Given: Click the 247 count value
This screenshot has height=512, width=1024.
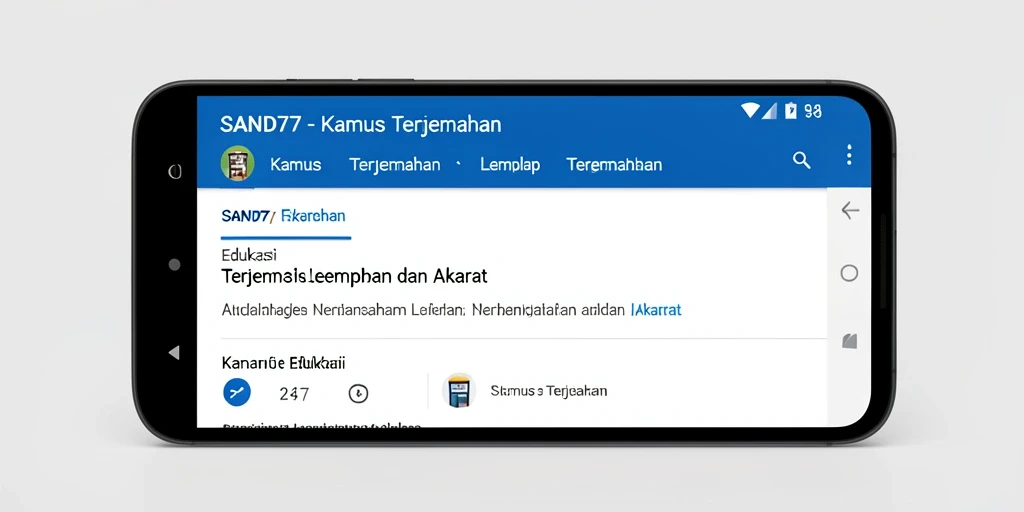Looking at the screenshot, I should pyautogui.click(x=294, y=394).
